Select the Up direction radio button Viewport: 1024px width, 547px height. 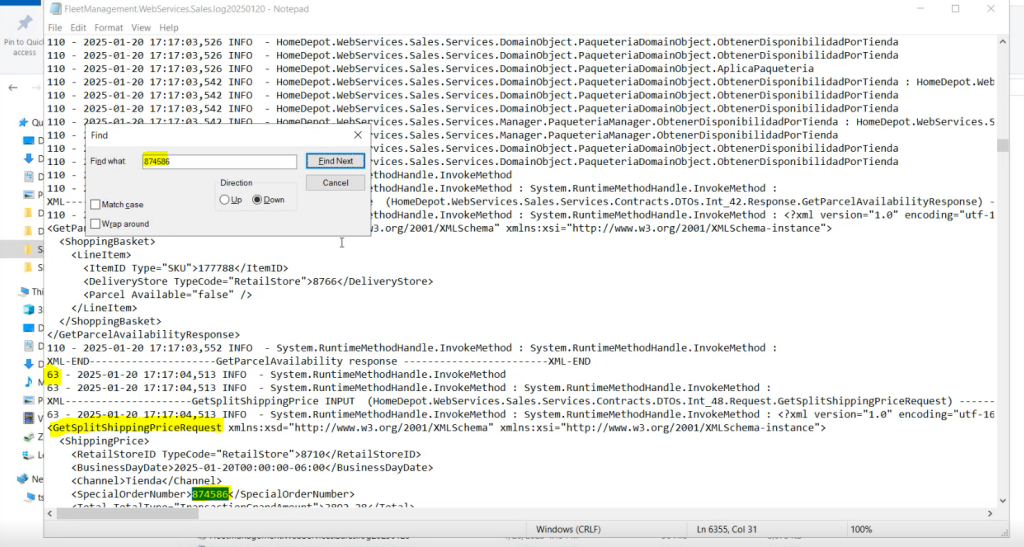tap(225, 200)
